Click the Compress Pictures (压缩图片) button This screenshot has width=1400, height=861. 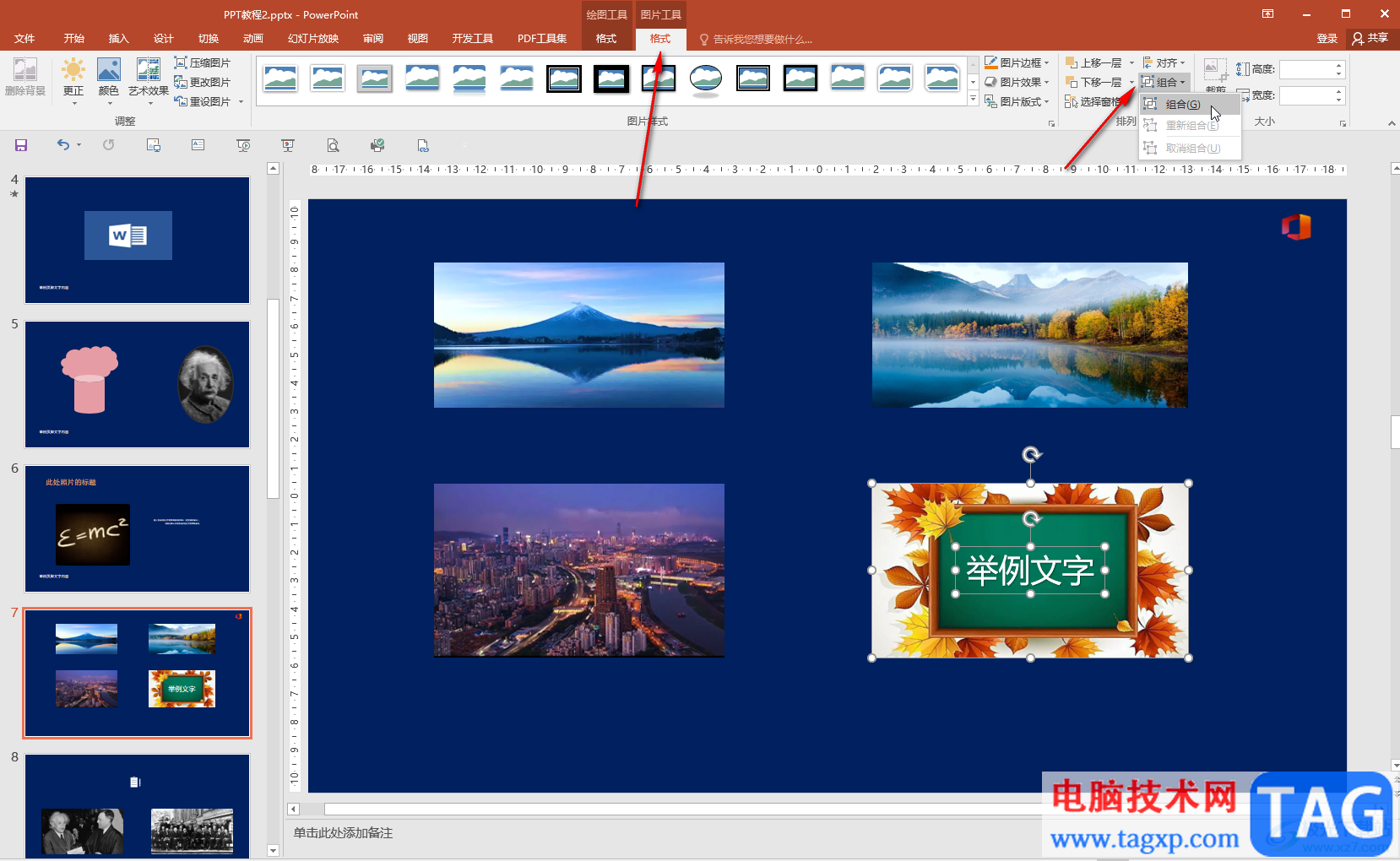click(202, 63)
